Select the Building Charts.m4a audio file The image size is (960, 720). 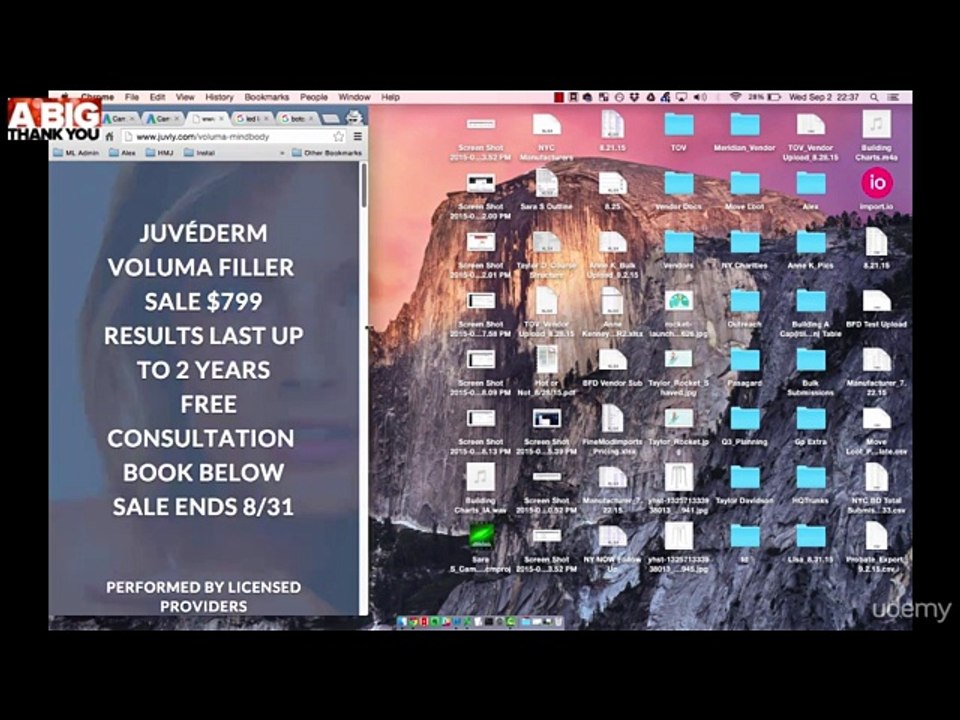point(876,124)
